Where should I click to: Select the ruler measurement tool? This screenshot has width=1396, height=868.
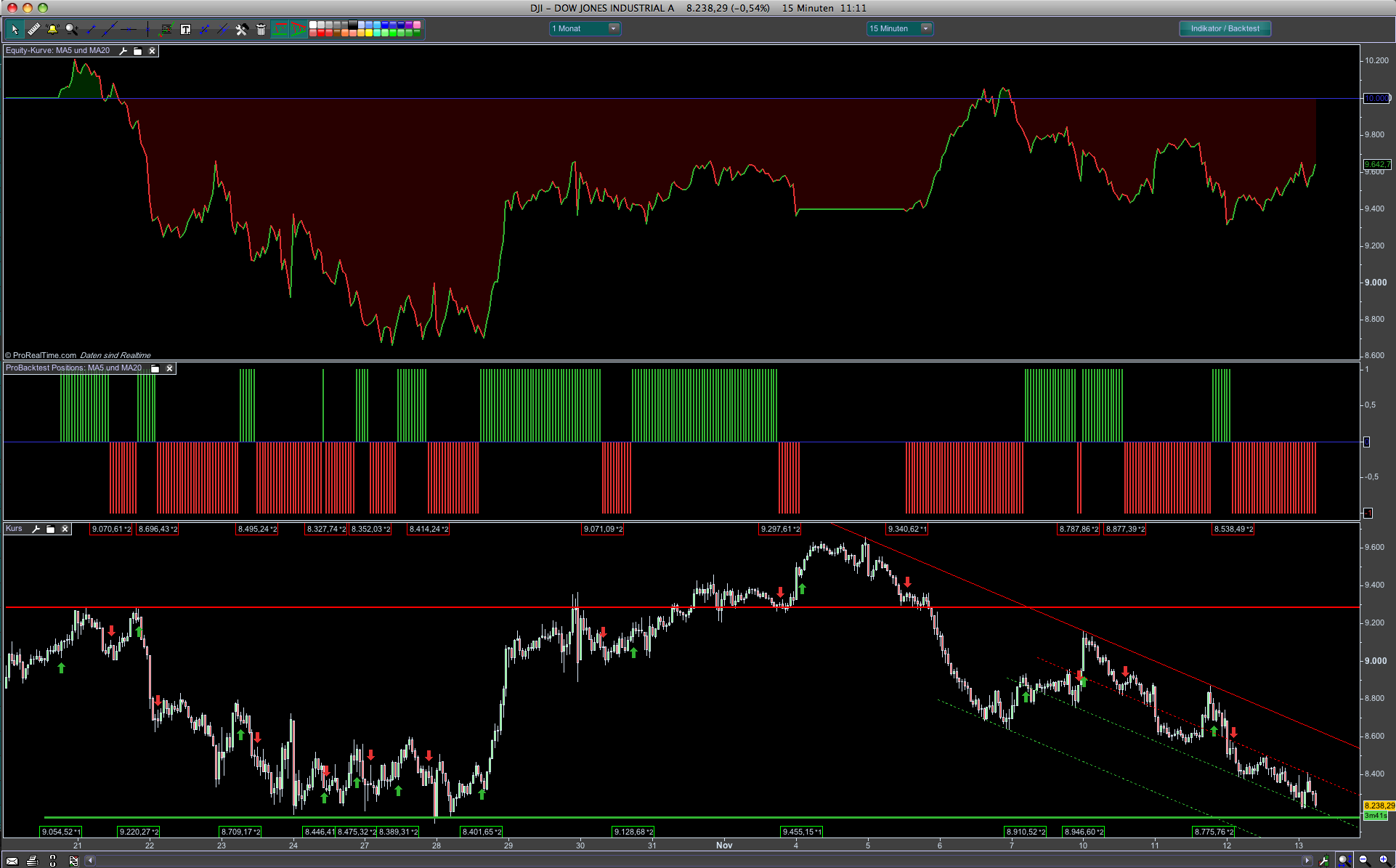[x=33, y=29]
